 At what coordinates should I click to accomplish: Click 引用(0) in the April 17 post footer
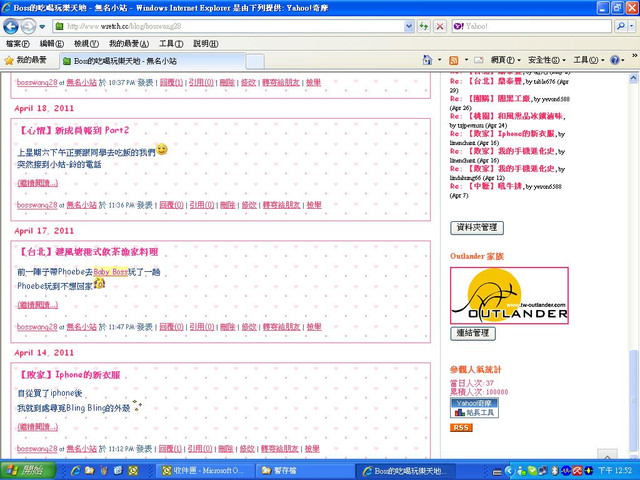[x=202, y=327]
